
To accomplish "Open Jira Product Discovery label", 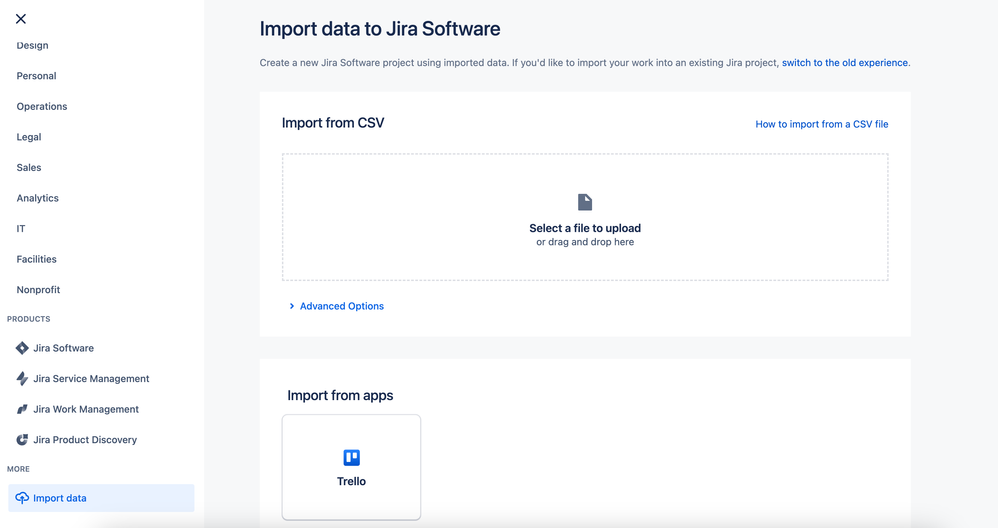I will pyautogui.click(x=85, y=440).
